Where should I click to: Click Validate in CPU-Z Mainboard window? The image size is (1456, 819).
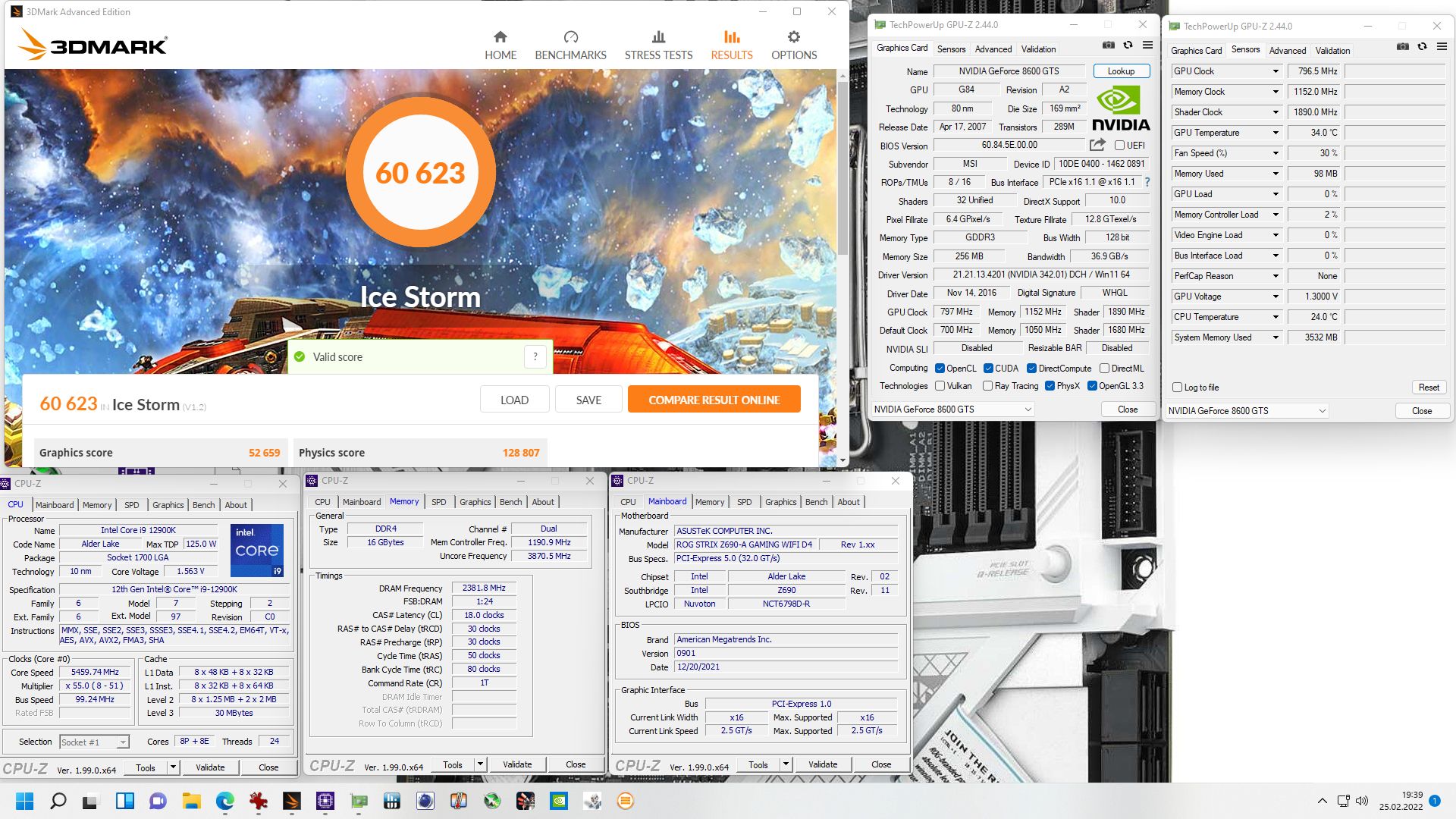tap(823, 764)
